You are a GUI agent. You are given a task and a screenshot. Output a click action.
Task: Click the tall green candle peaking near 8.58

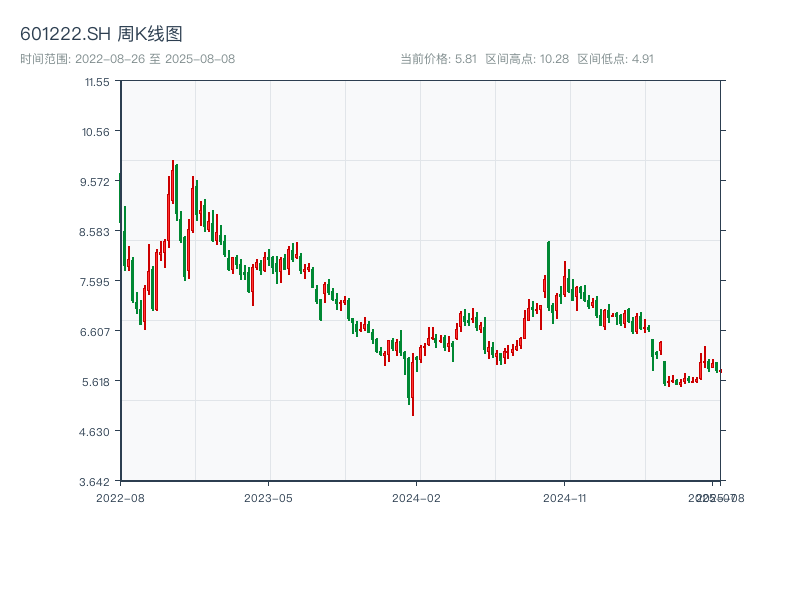(548, 275)
